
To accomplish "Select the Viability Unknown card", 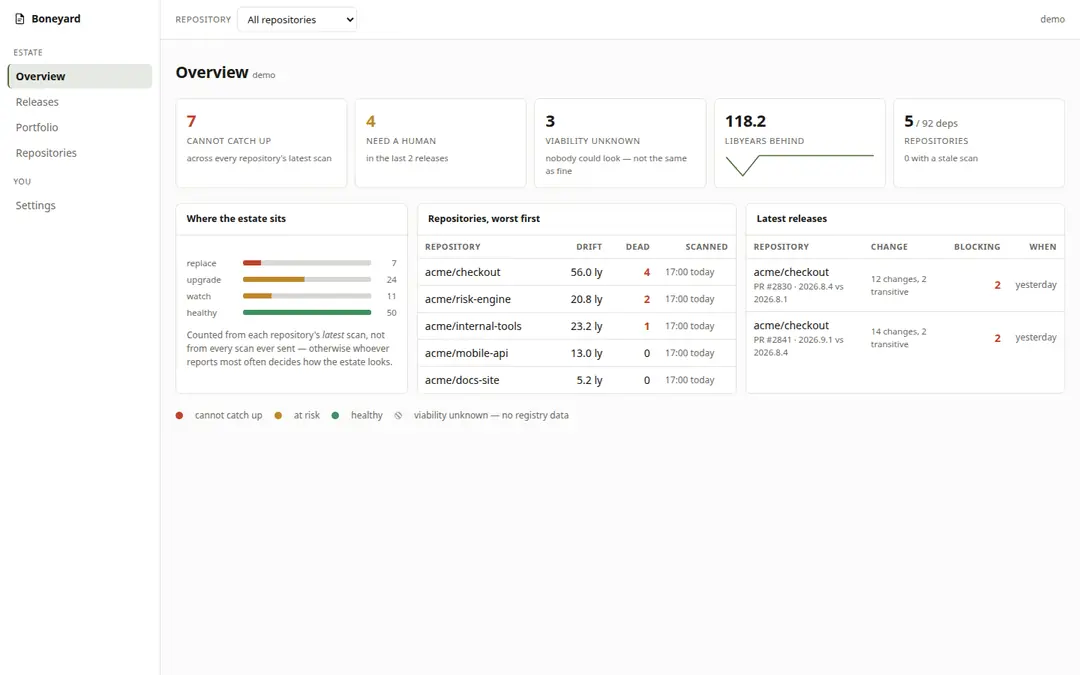I will [x=620, y=143].
